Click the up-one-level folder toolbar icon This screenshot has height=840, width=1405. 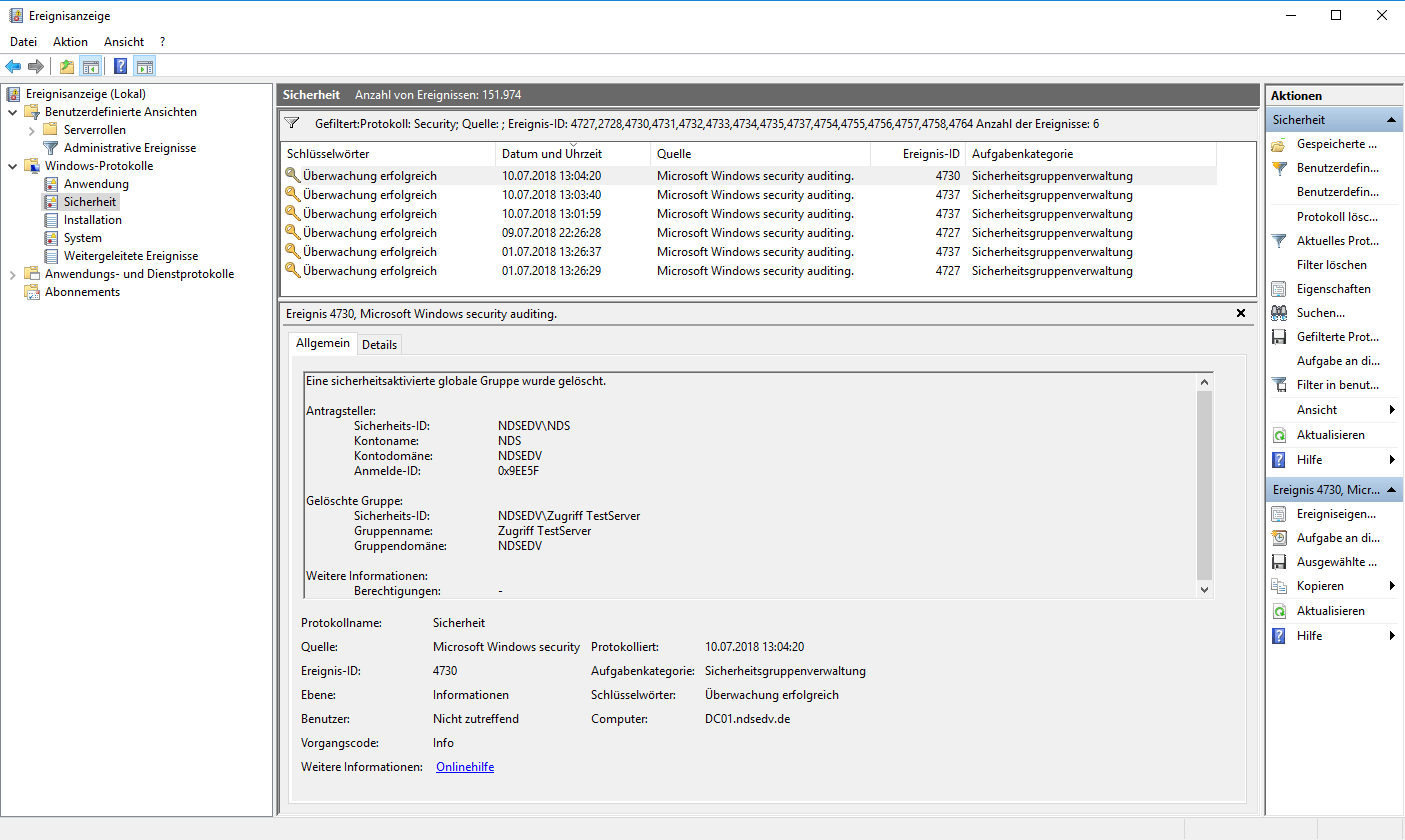coord(66,67)
